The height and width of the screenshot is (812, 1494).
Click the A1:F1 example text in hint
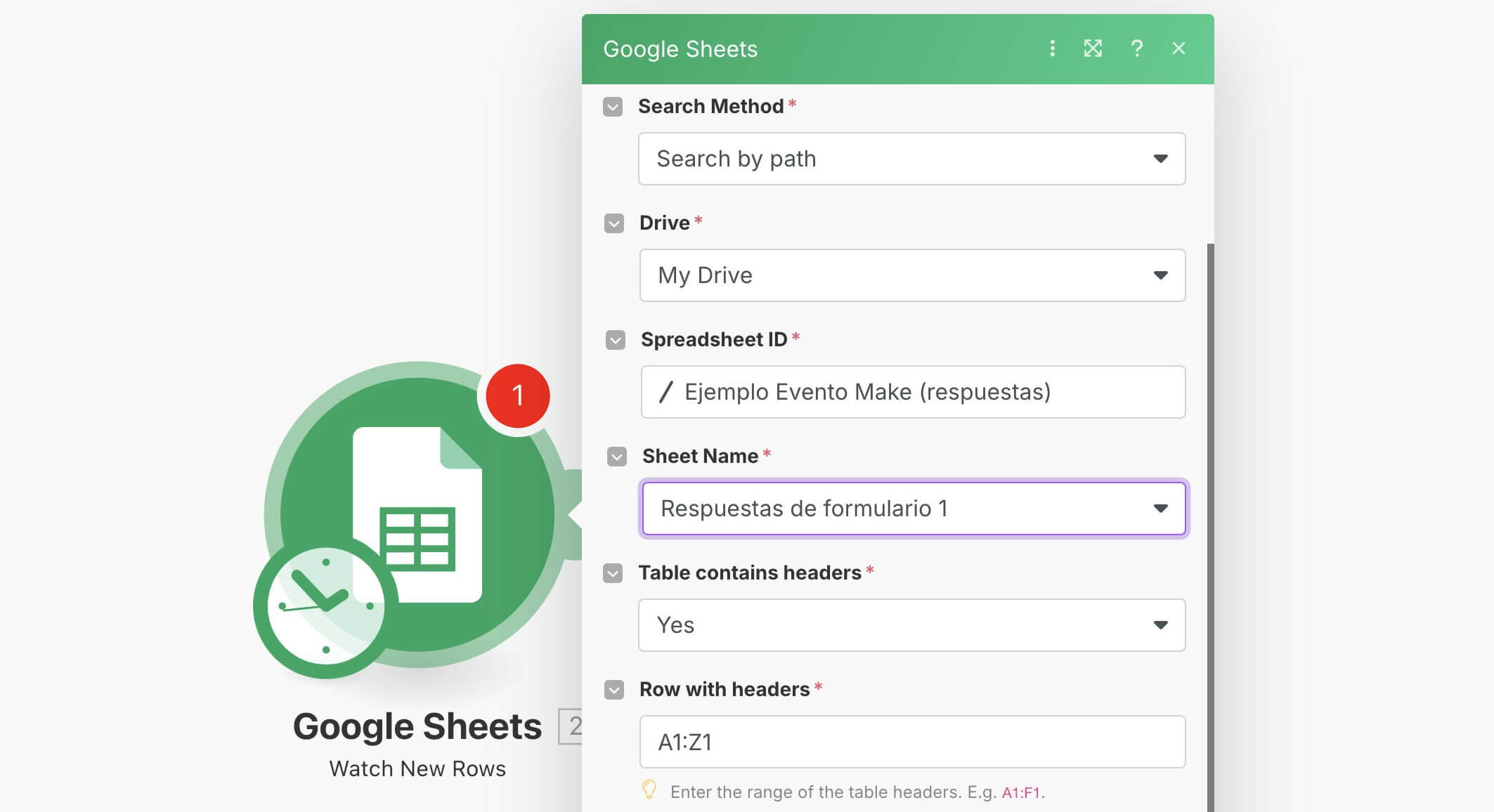[1021, 792]
